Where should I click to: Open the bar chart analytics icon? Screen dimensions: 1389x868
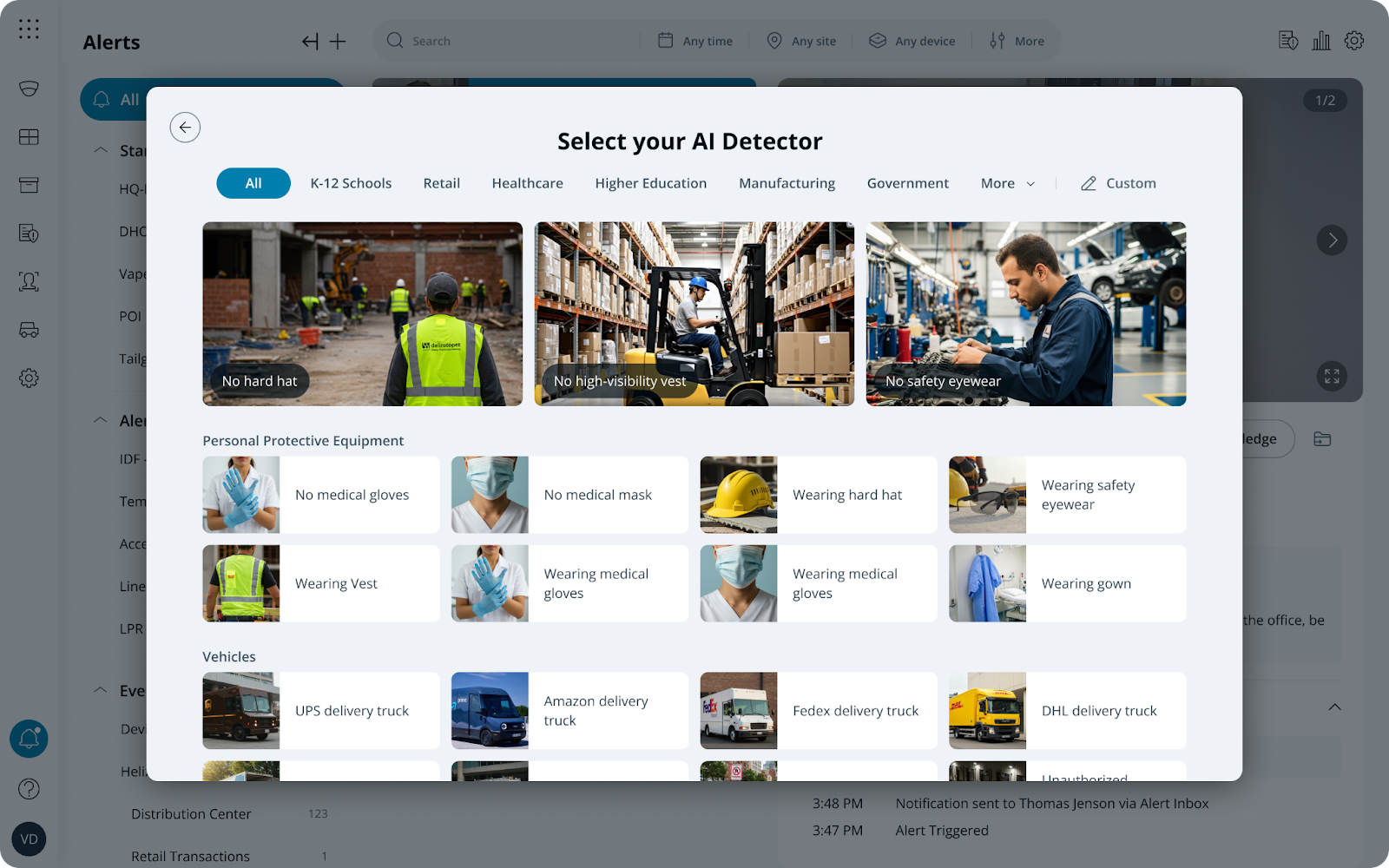click(1320, 41)
